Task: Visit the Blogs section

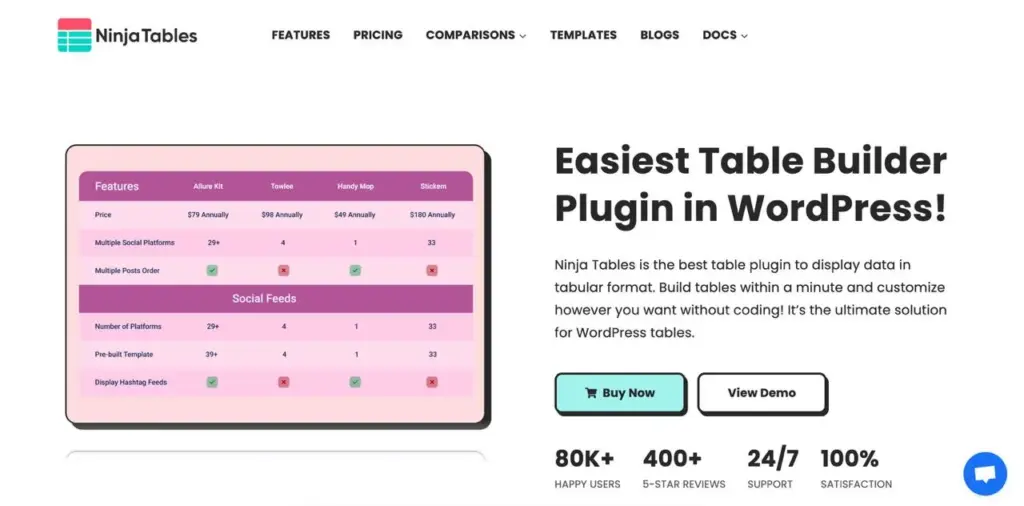Action: pos(659,35)
